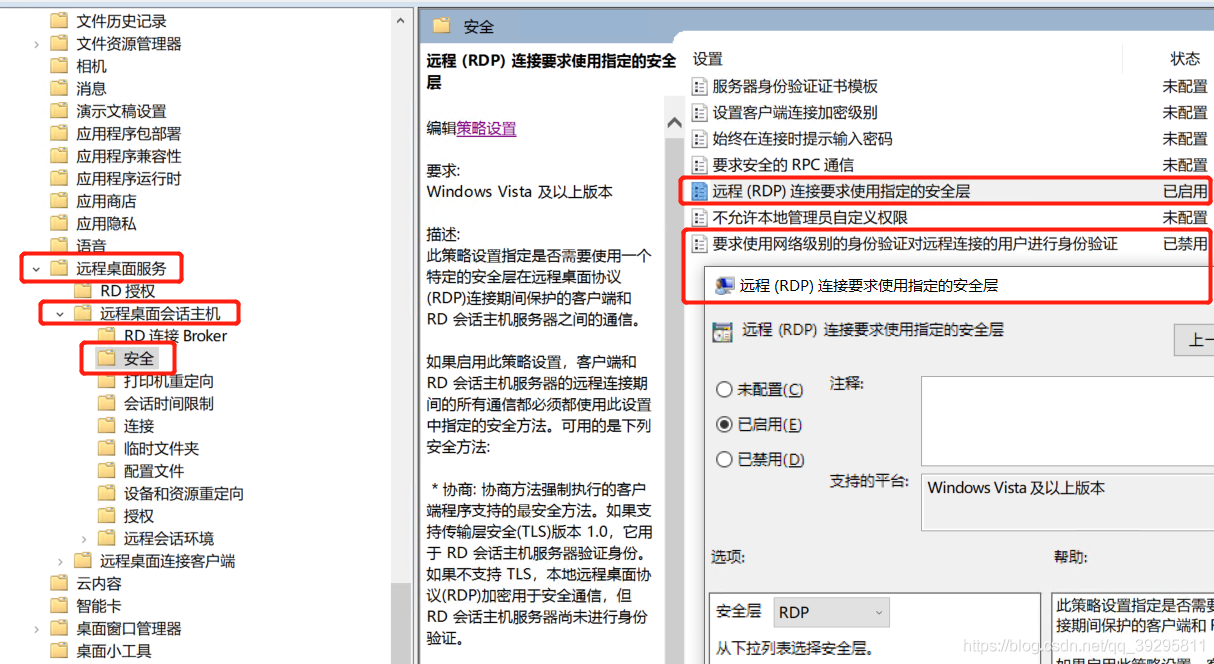
Task: Click the 不允许本地管理员自定义权限 policy icon
Action: click(700, 217)
